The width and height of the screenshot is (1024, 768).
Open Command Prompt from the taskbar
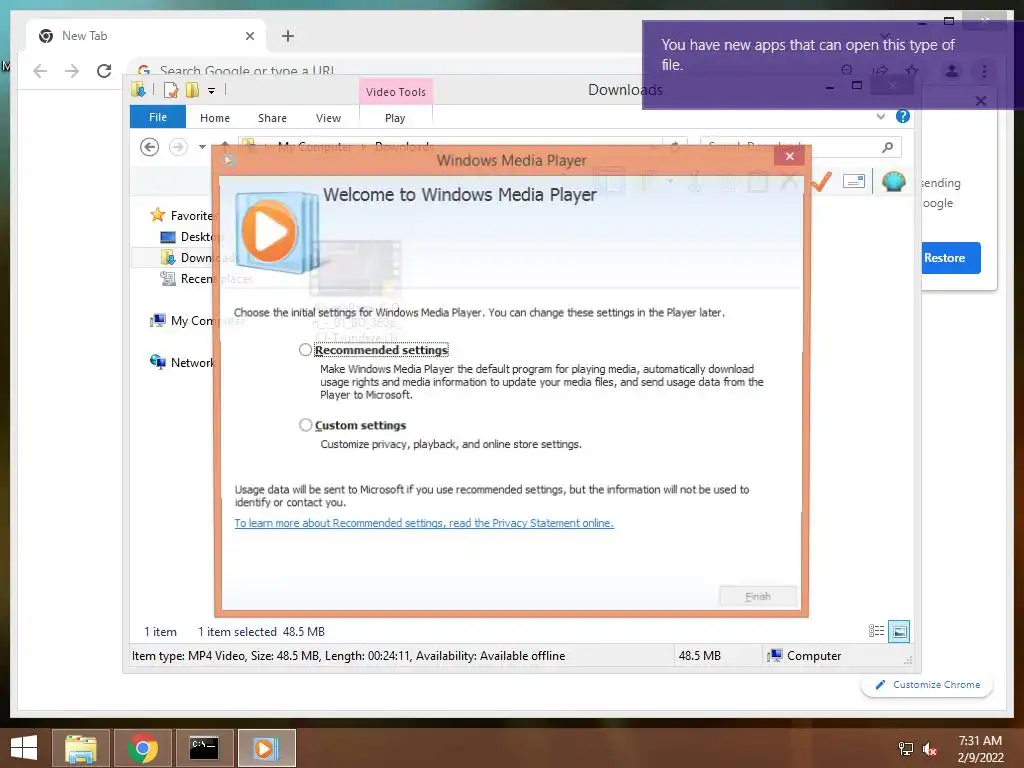(204, 748)
